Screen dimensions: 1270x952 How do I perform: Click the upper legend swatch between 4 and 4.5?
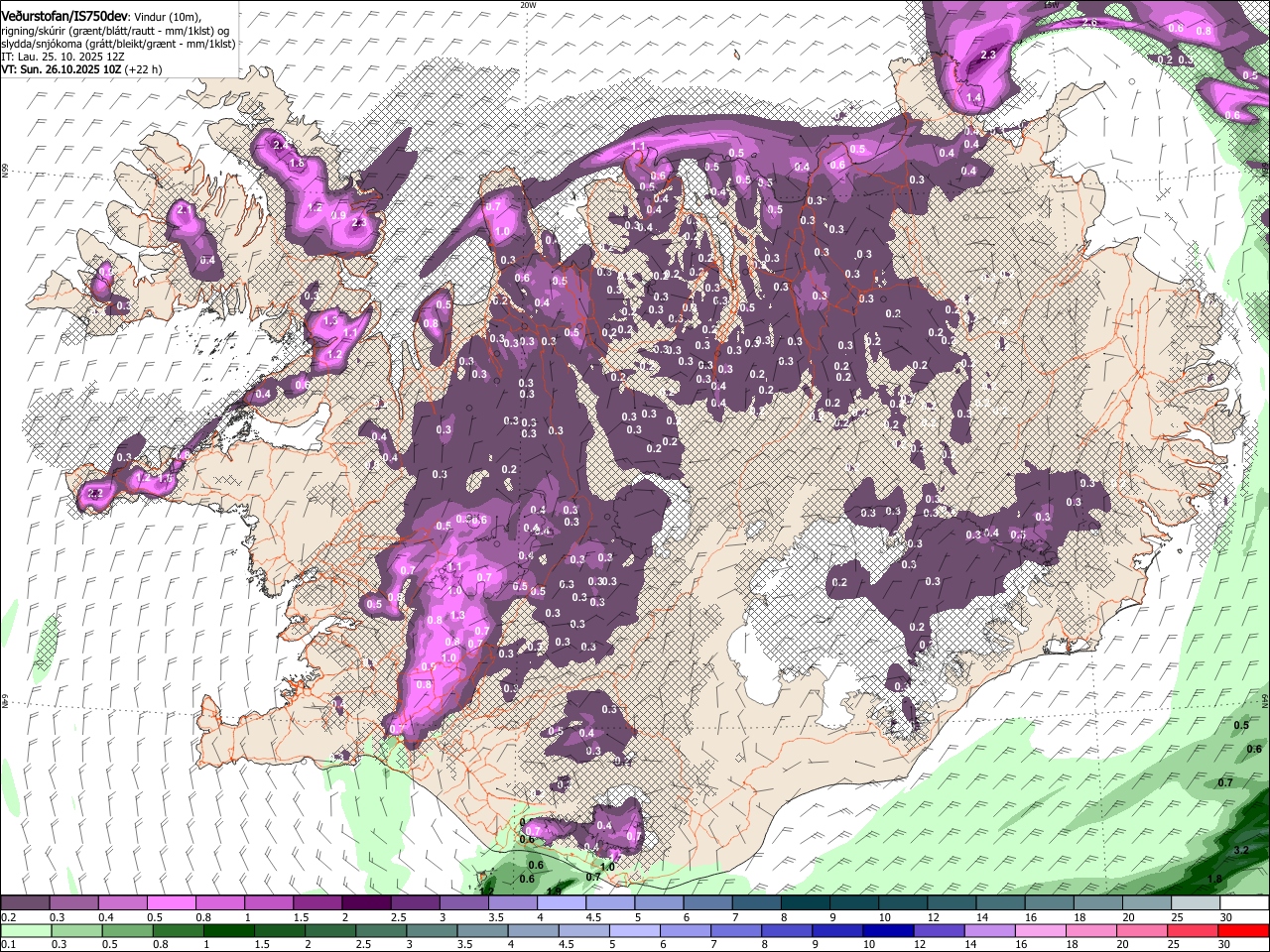(562, 903)
